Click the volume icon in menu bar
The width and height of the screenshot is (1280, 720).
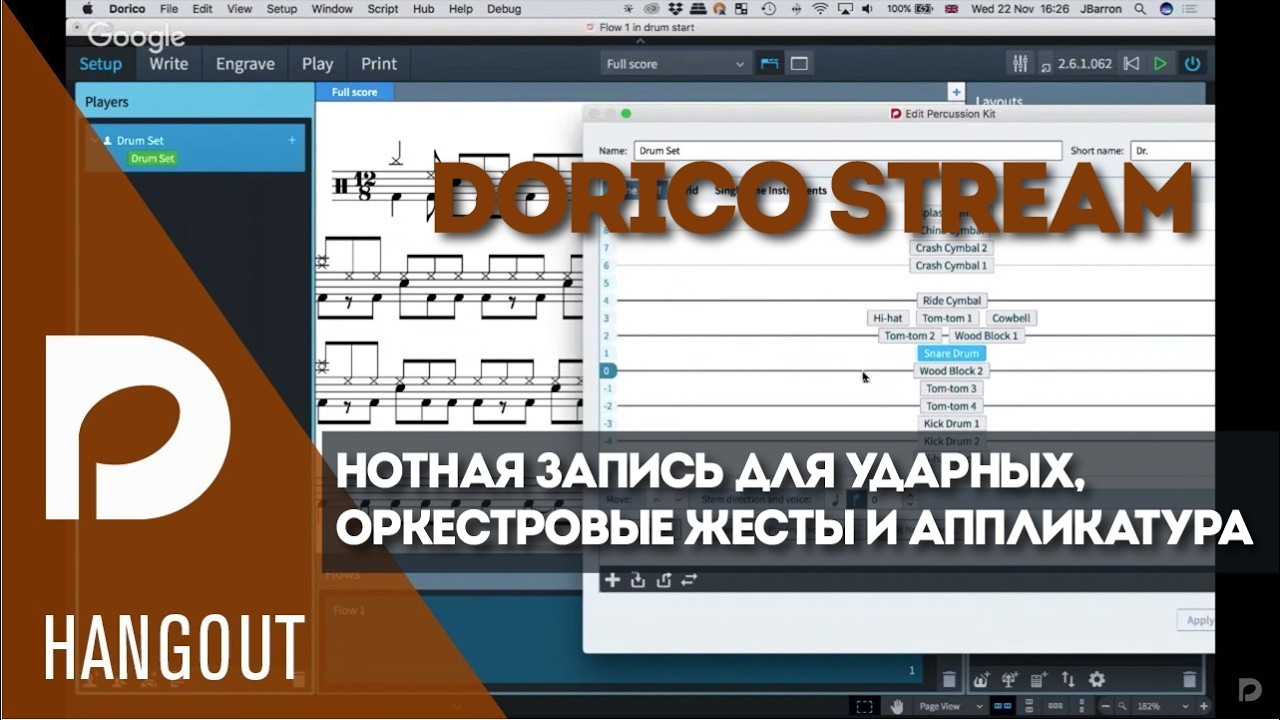(866, 9)
